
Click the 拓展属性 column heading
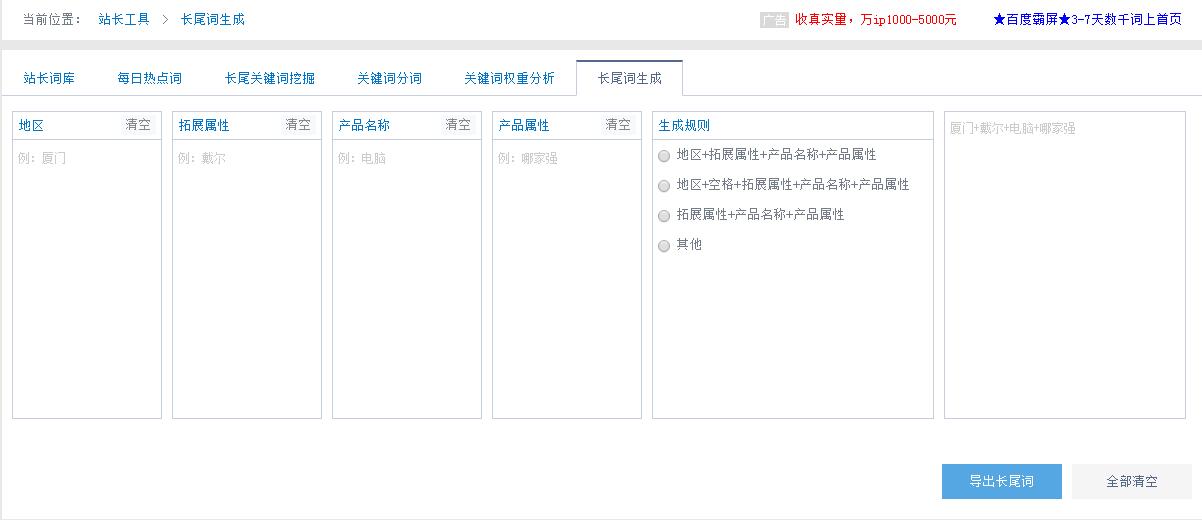click(x=204, y=125)
